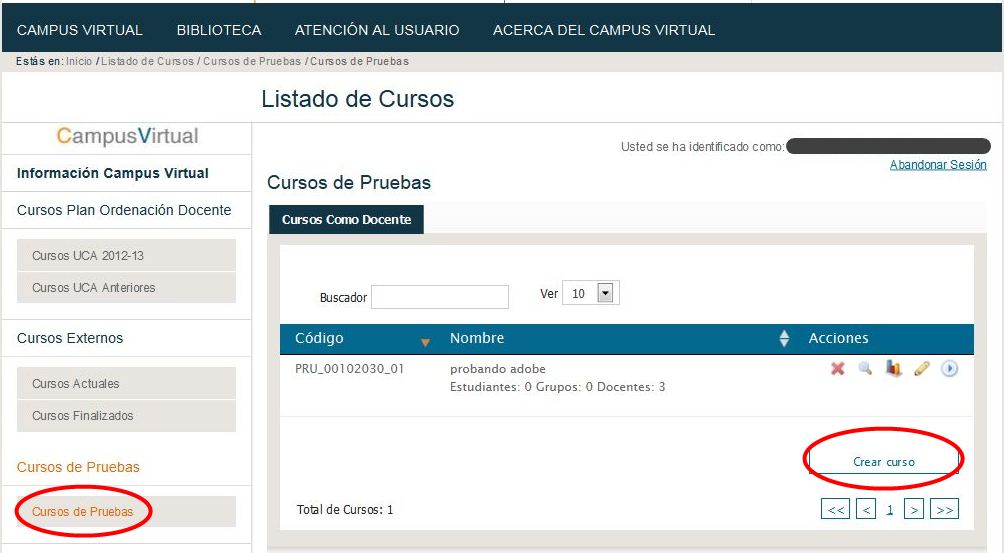Click the Buscador search field
Screen dimensions: 1004x553
click(x=440, y=297)
